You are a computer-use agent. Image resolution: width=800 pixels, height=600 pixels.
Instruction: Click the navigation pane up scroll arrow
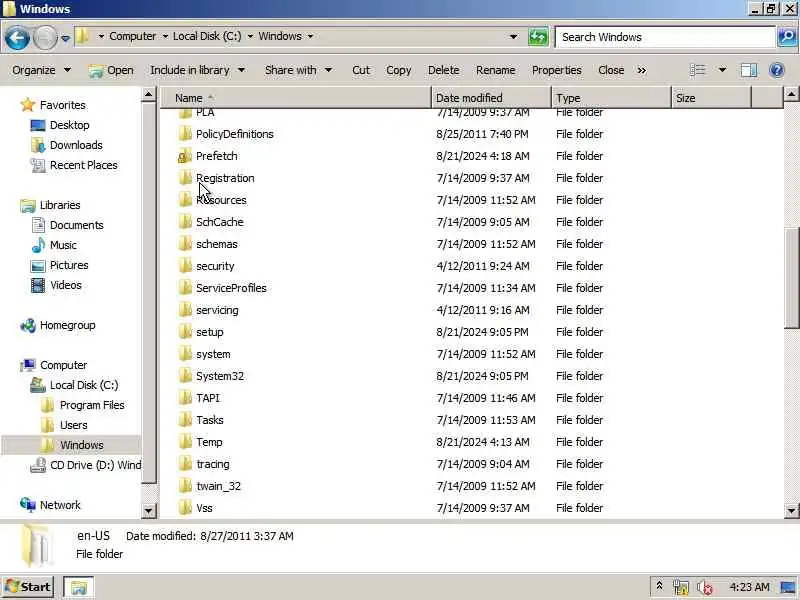pos(148,94)
